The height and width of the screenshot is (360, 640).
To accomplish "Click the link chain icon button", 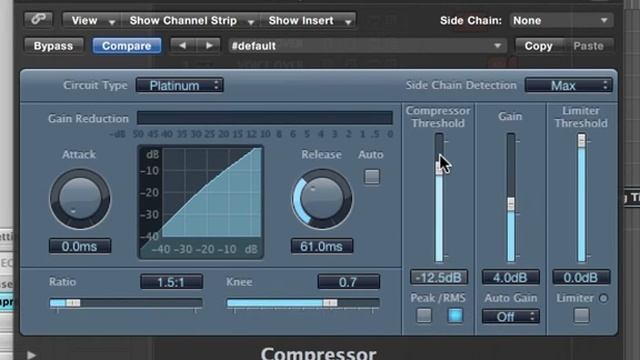I will [x=38, y=20].
